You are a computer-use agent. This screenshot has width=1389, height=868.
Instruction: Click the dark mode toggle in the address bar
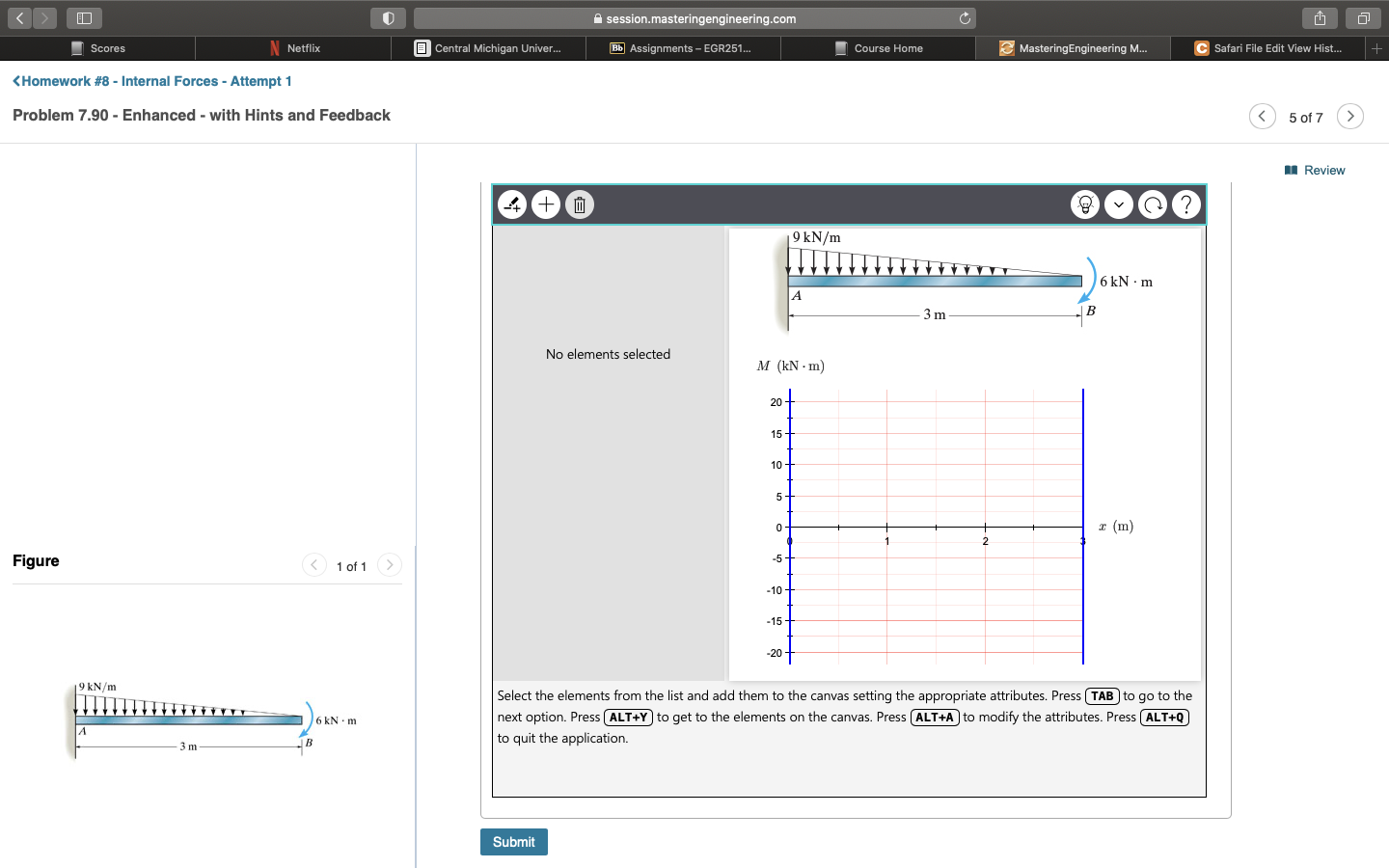389,17
